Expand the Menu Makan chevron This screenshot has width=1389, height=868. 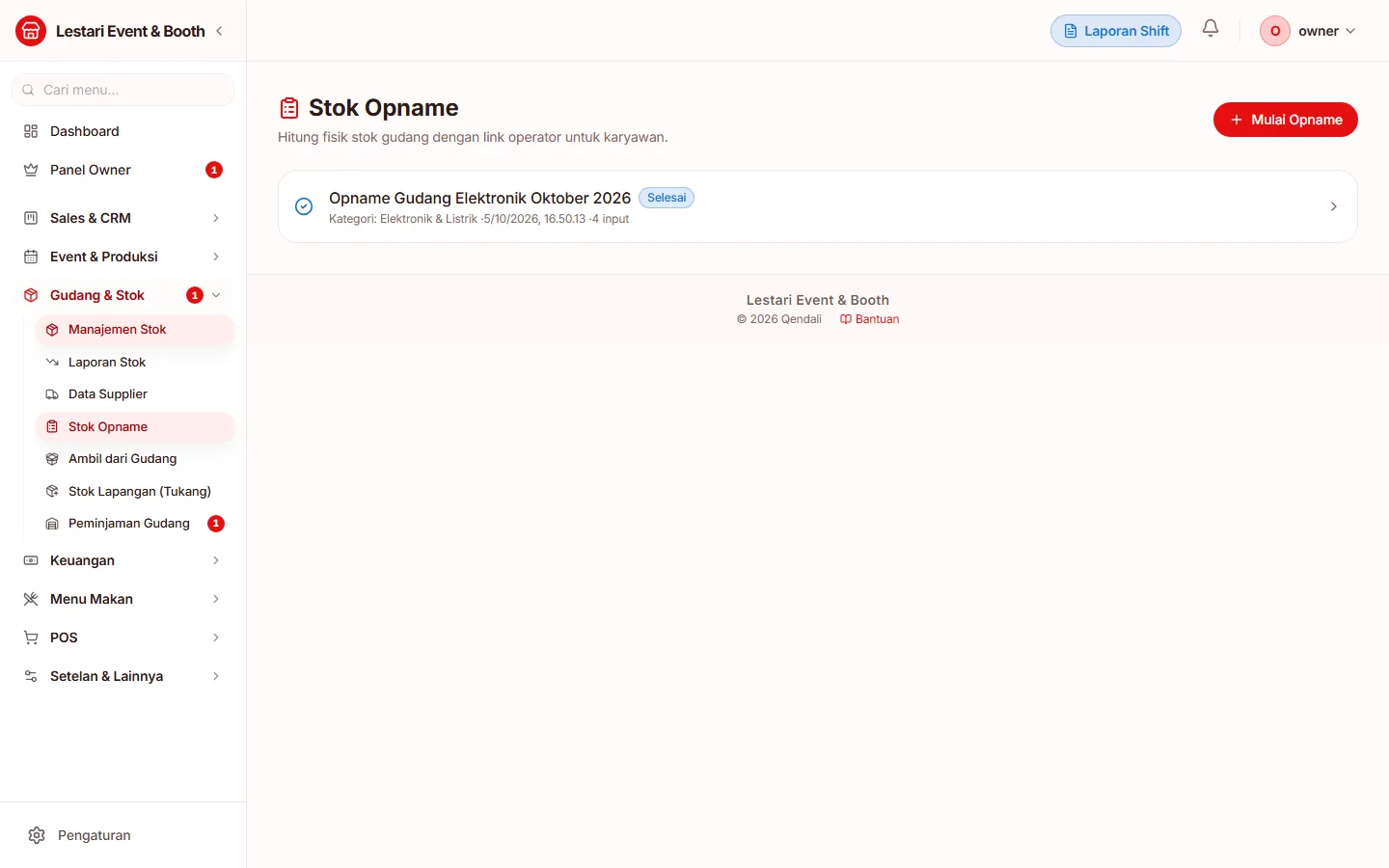point(216,599)
